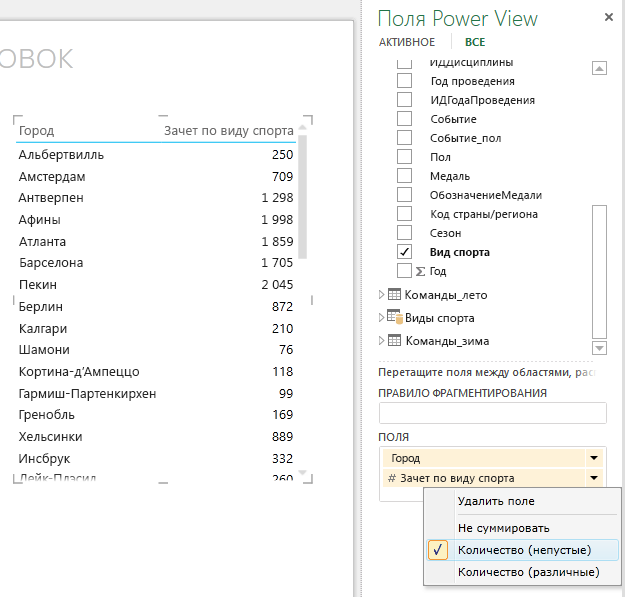The width and height of the screenshot is (625, 597).
Task: Click the field list scroll up arrow
Action: click(x=599, y=68)
